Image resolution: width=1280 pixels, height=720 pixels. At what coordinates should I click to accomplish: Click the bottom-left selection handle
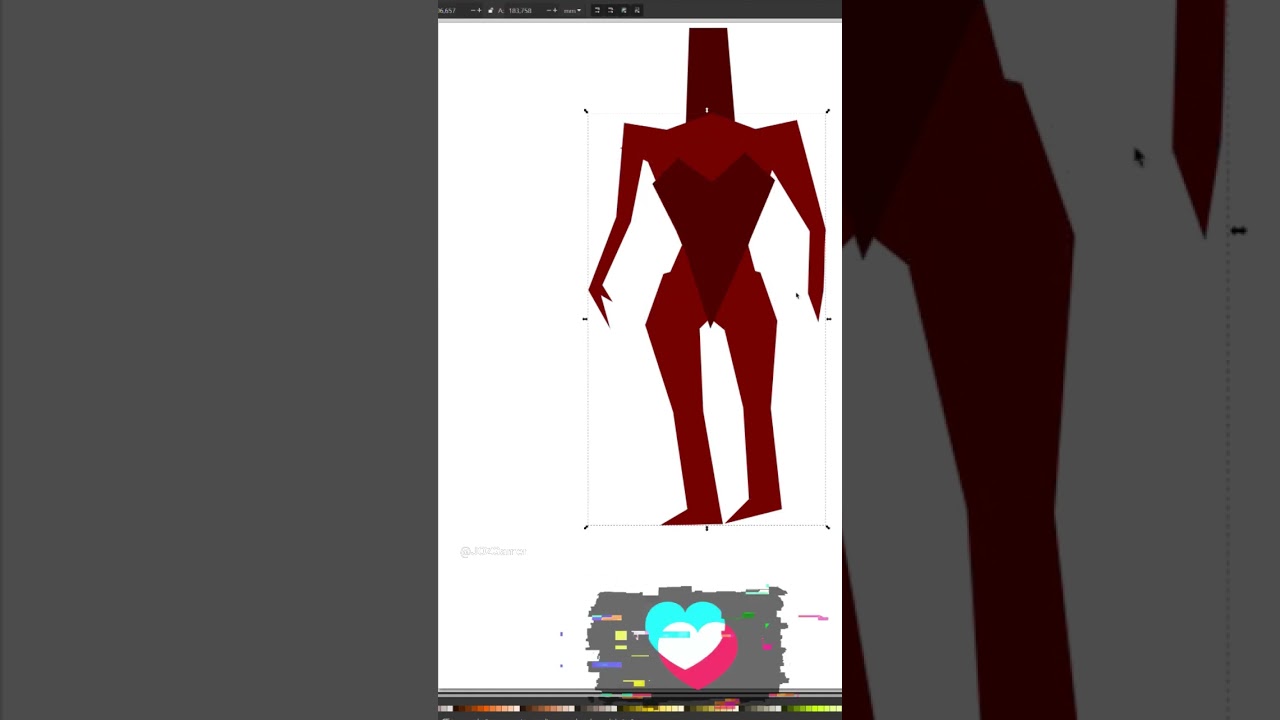pos(586,527)
